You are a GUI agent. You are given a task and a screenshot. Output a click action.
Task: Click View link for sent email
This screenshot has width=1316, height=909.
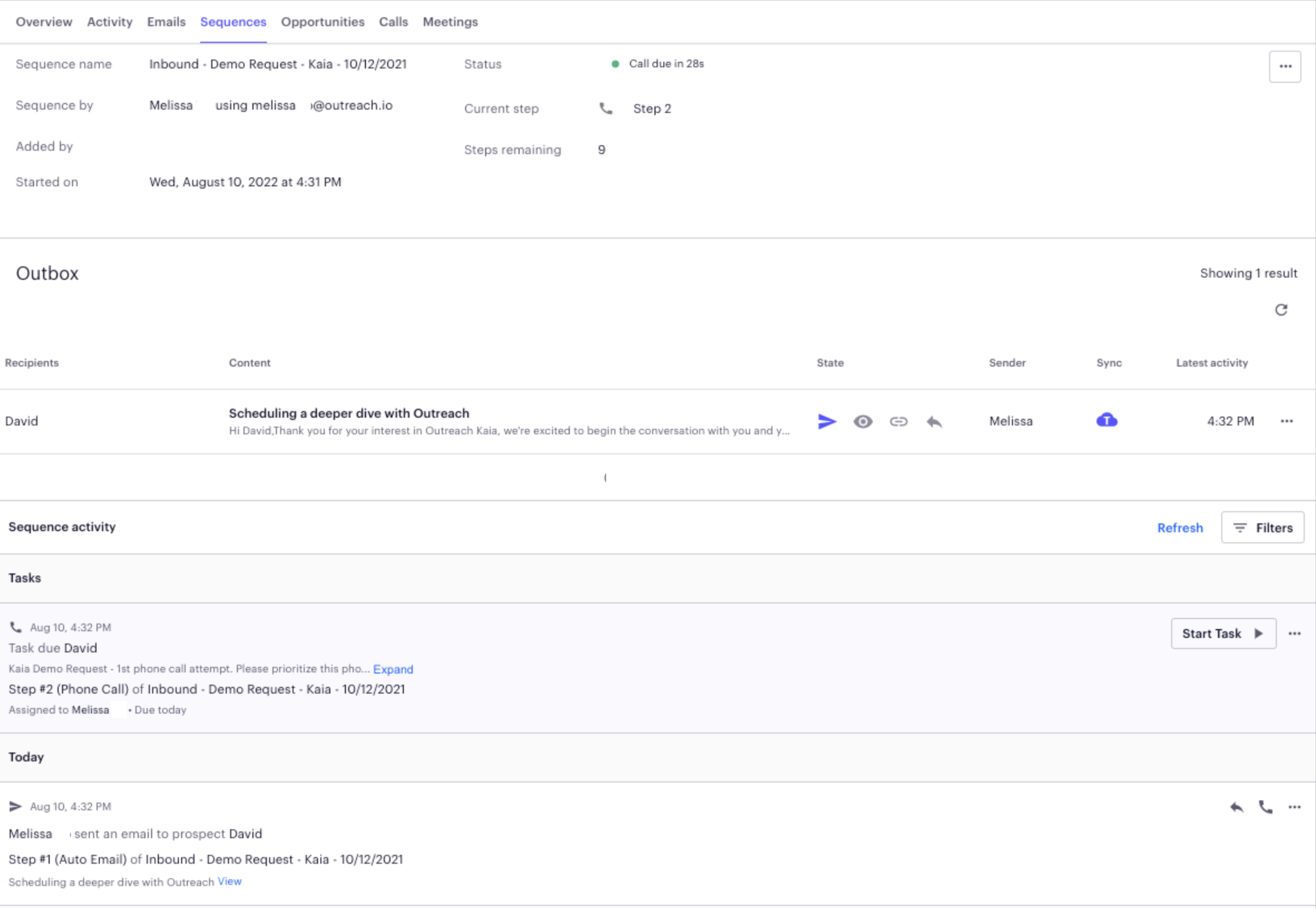click(x=230, y=882)
